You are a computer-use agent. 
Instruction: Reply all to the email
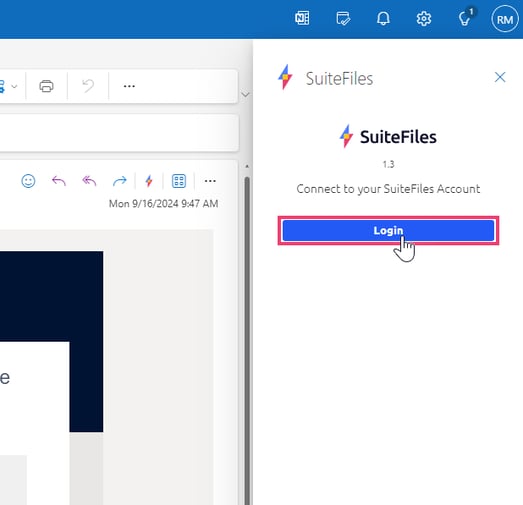(89, 181)
